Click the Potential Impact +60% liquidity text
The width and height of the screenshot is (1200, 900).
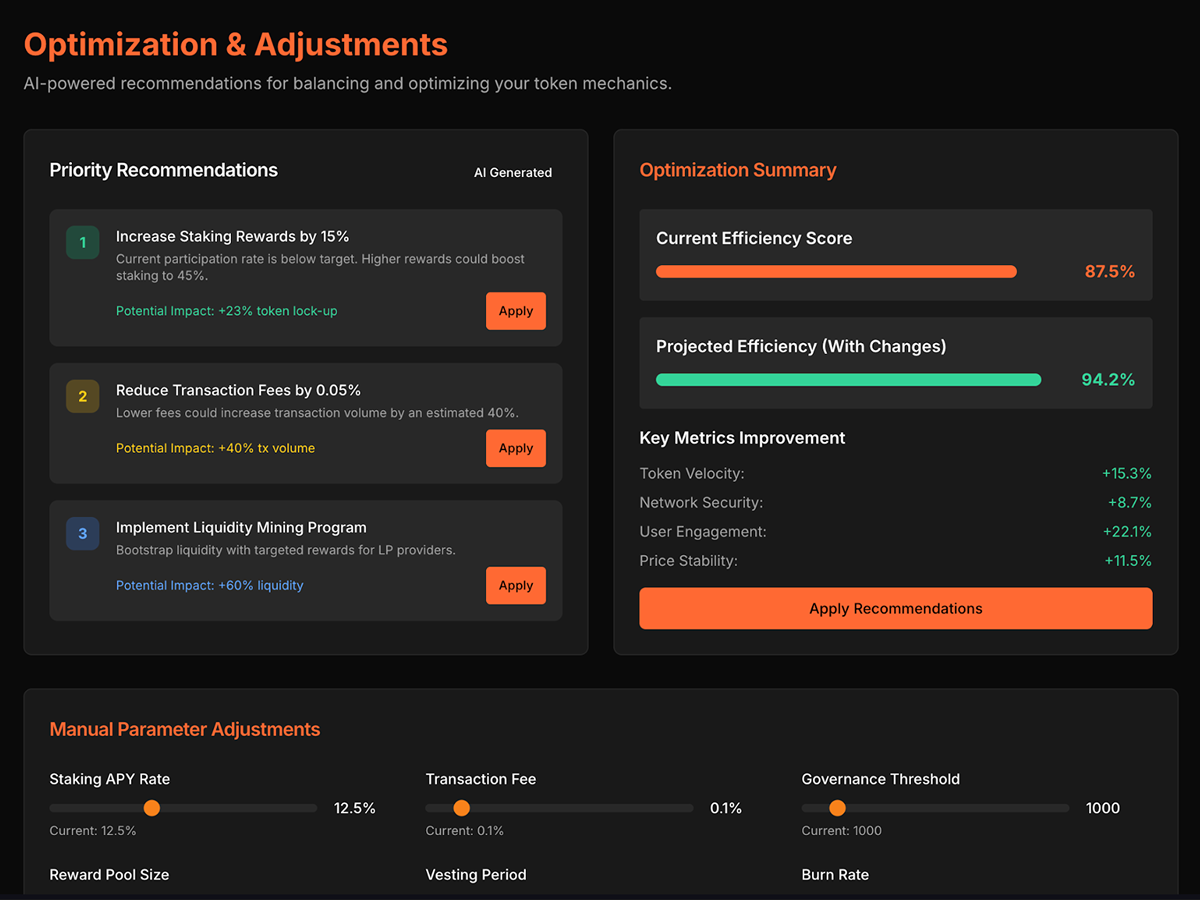210,585
